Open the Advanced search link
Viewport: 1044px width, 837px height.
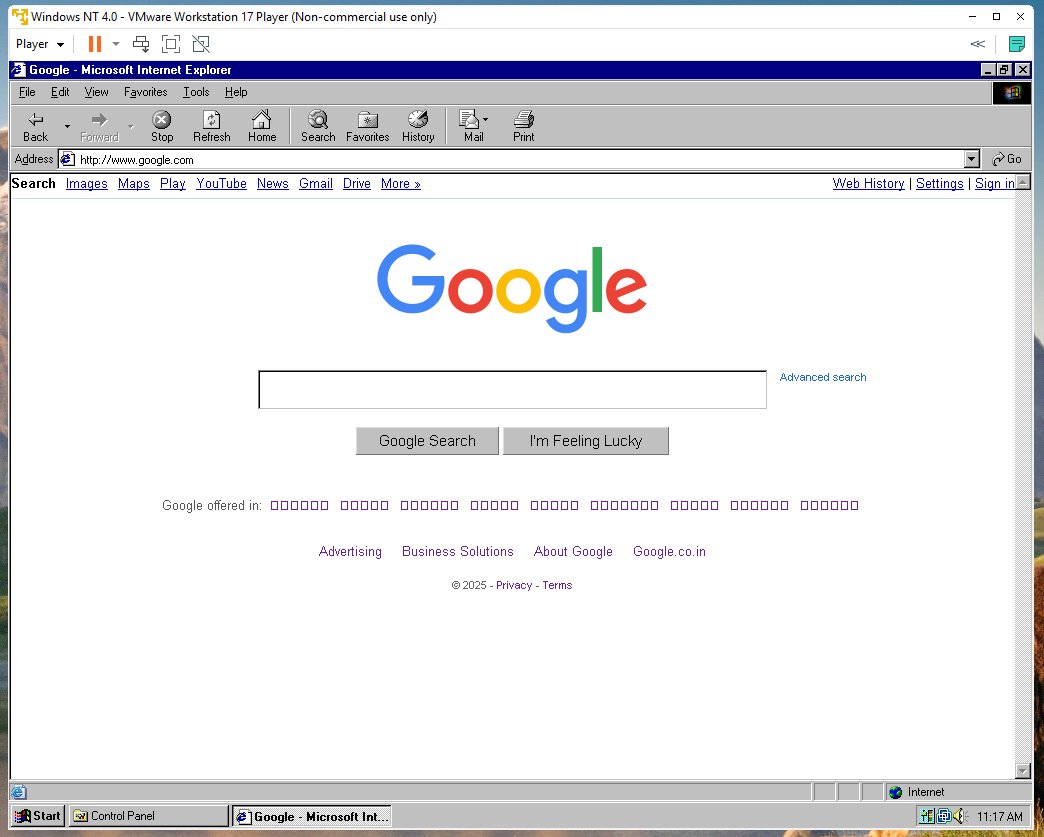823,377
